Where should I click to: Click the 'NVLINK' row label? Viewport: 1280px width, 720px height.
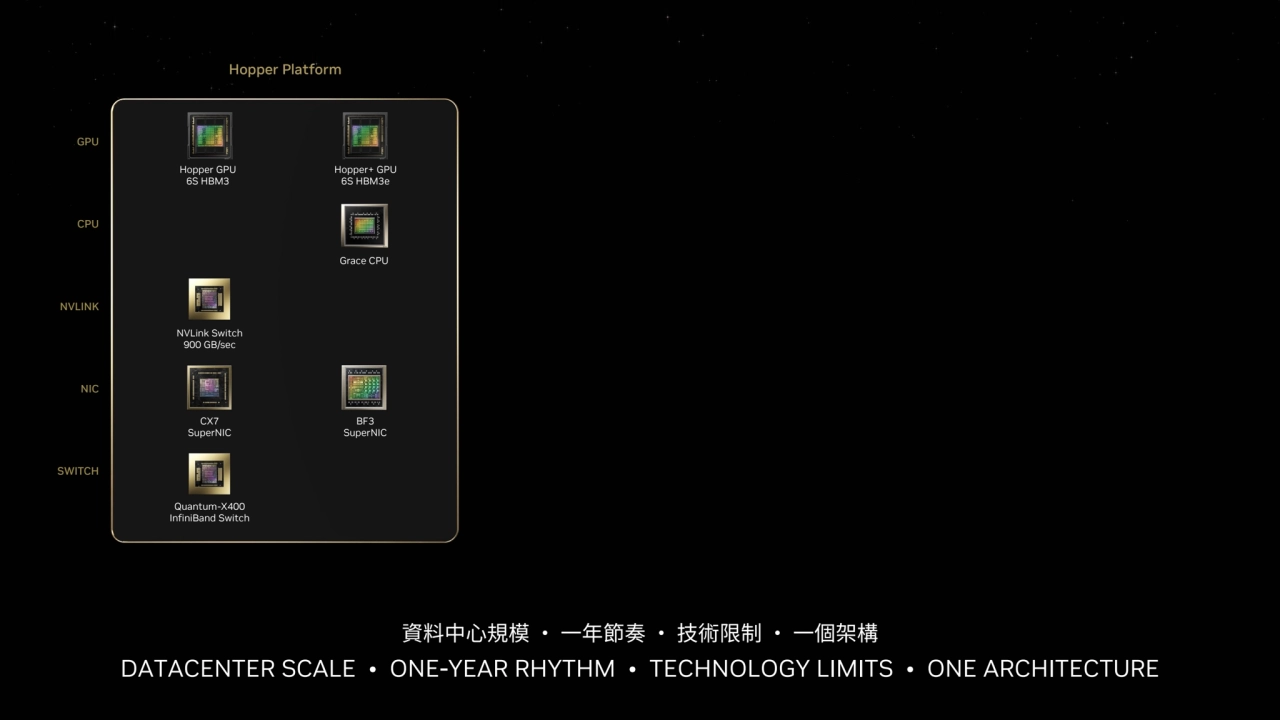pyautogui.click(x=80, y=307)
